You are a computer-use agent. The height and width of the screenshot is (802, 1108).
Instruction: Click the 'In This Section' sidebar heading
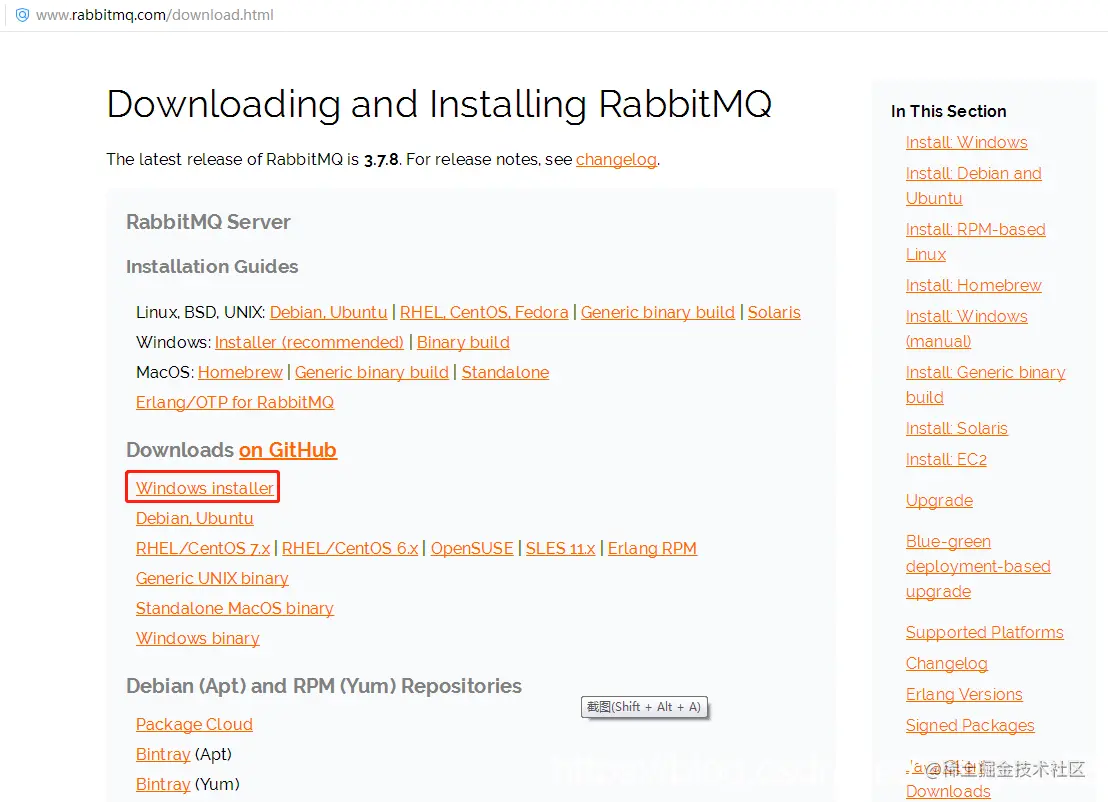click(948, 111)
